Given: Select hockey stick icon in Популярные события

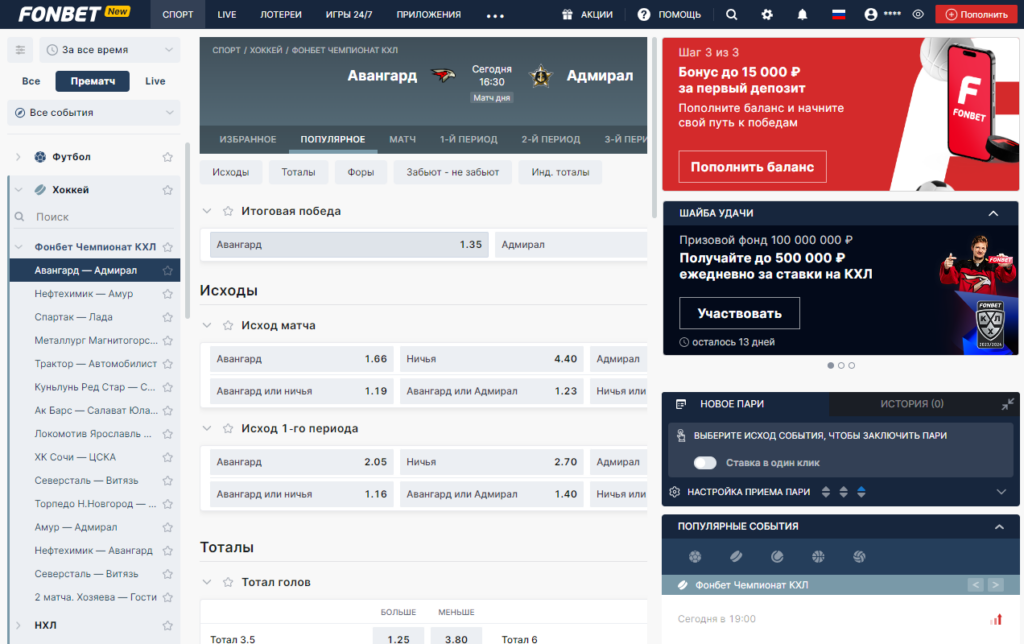Looking at the screenshot, I should pos(736,556).
